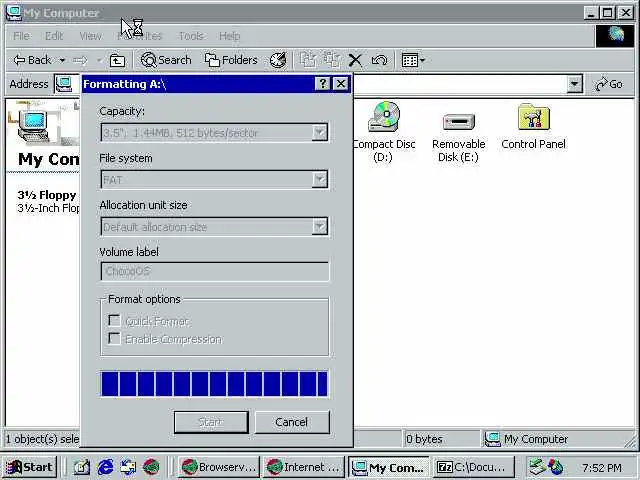Click the Volume label text field
The image size is (640, 480).
coord(214,271)
